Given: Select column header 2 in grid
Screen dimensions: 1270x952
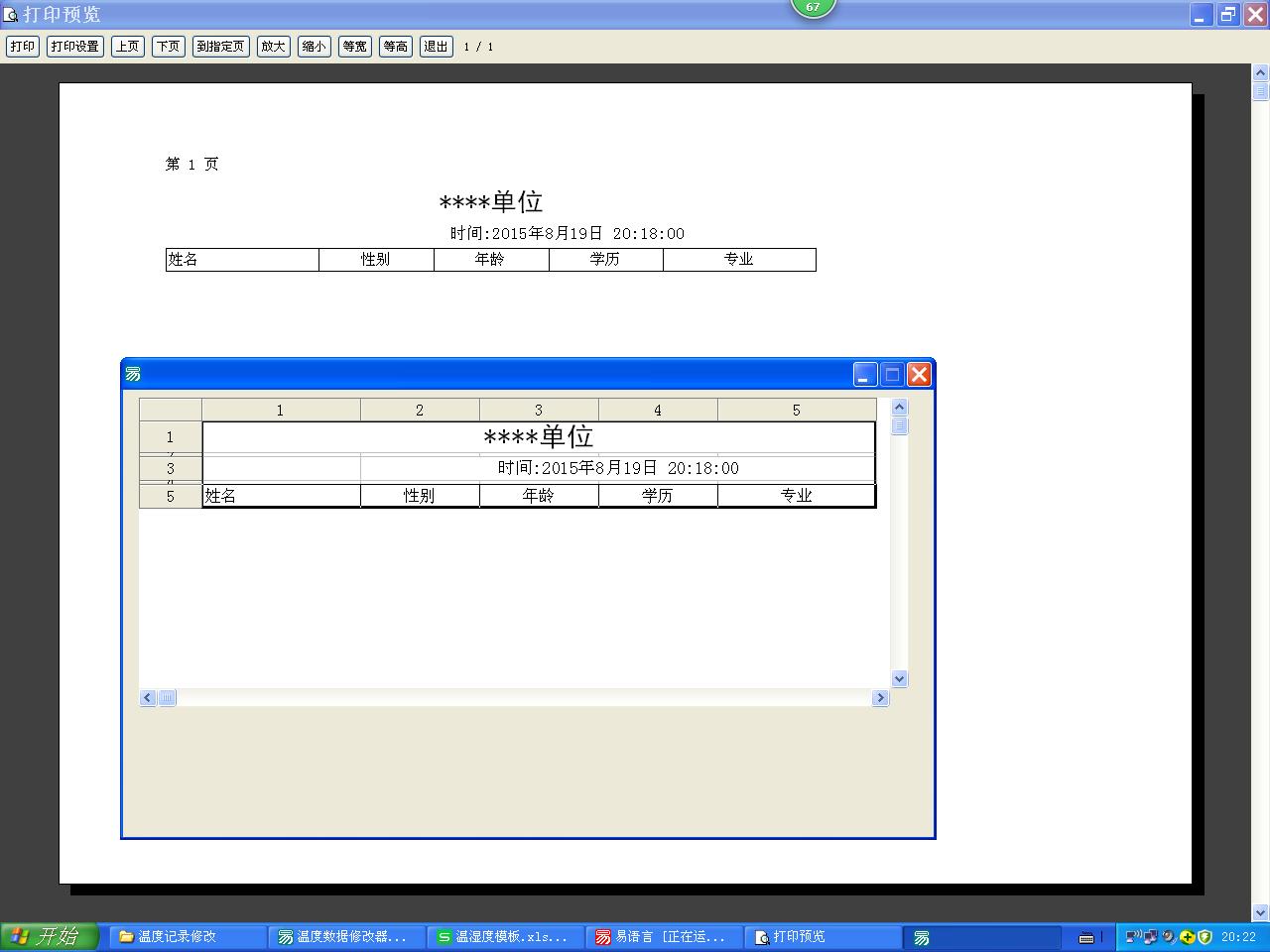Looking at the screenshot, I should (420, 411).
